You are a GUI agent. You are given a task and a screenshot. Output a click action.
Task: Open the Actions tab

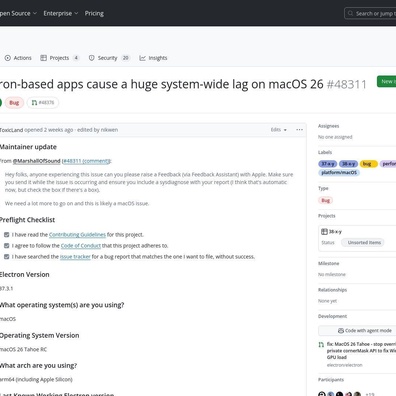[x=18, y=58]
